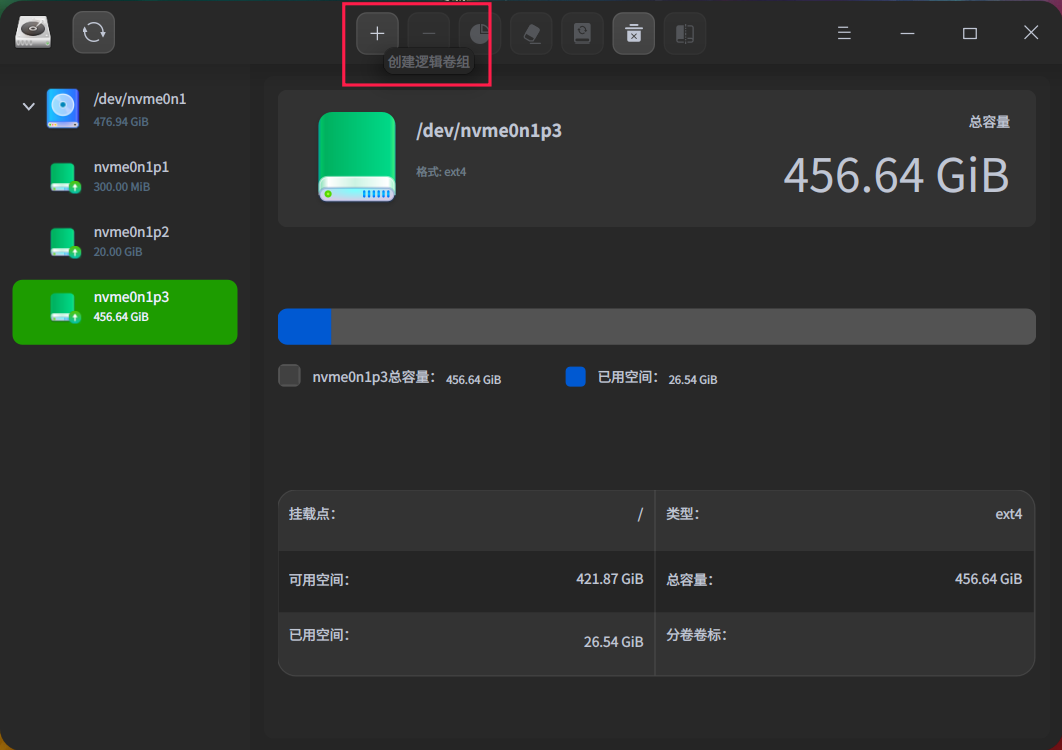1062x750 pixels.
Task: Click the minus delete volume group button
Action: (429, 33)
